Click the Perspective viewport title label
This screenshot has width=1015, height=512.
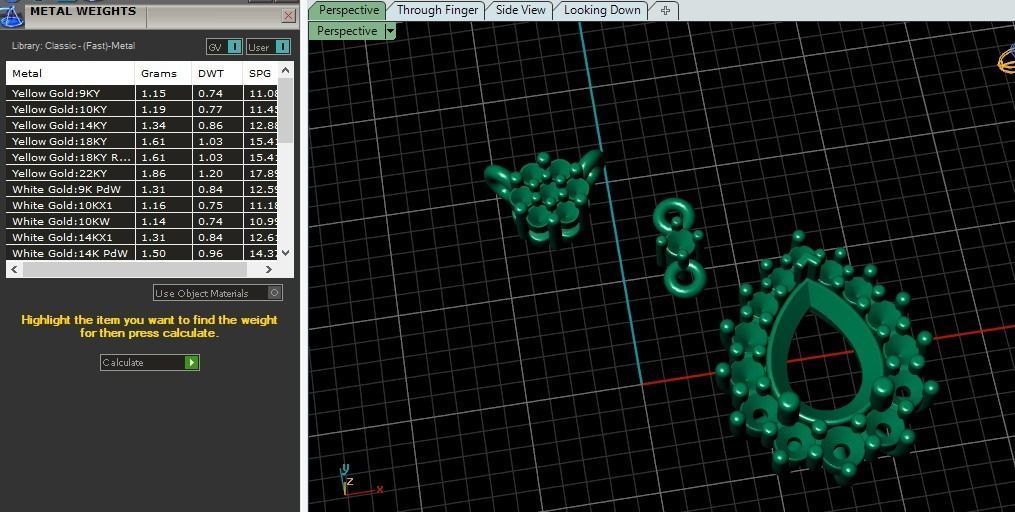pyautogui.click(x=346, y=30)
